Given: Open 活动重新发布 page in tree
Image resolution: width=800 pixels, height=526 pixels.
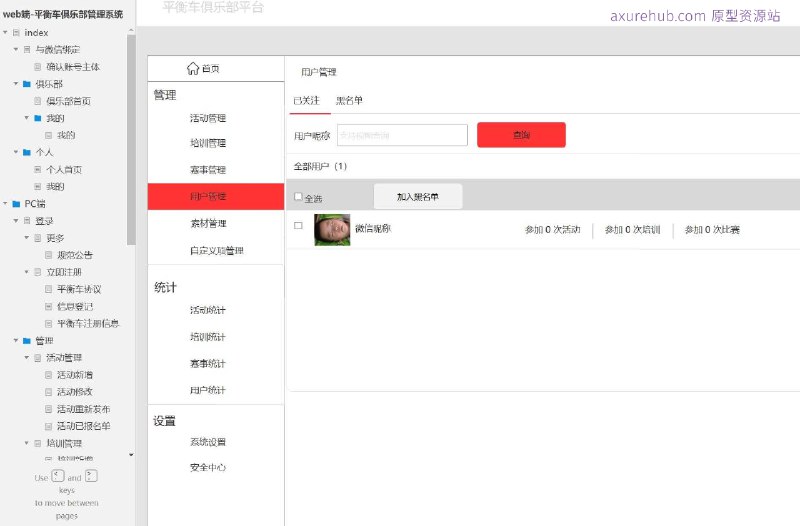Looking at the screenshot, I should point(83,409).
